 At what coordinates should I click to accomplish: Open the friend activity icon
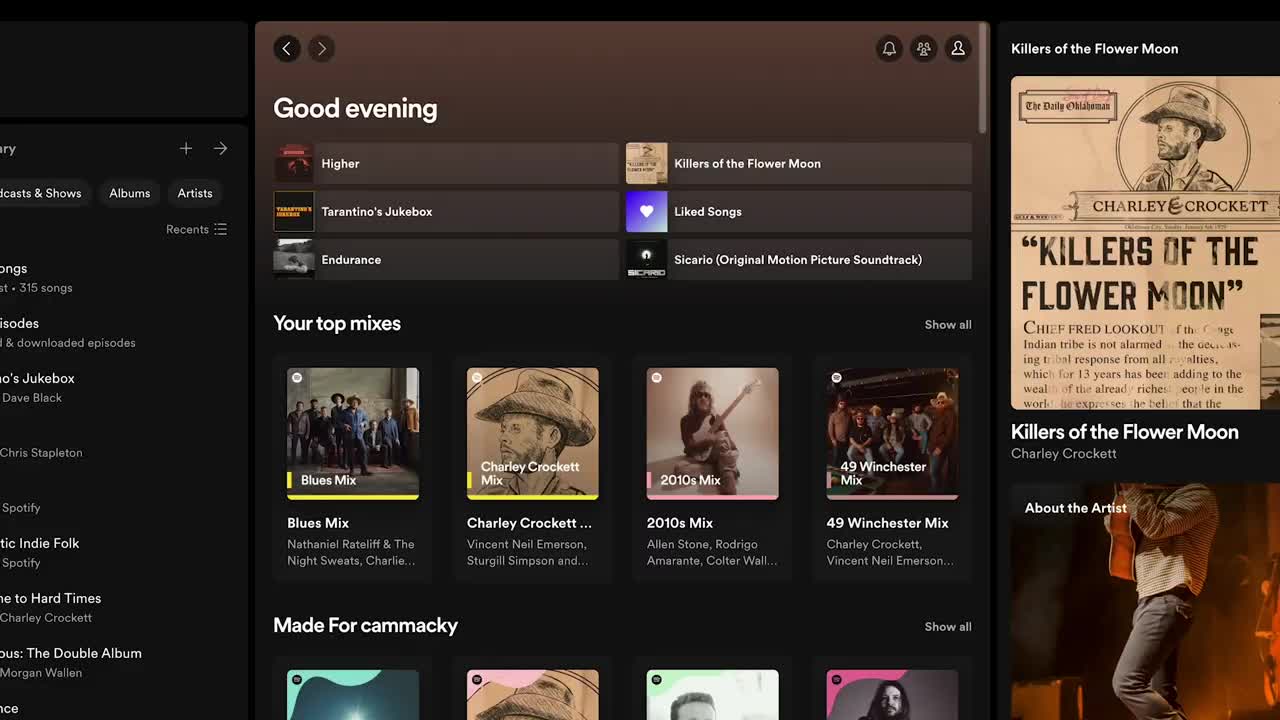[924, 49]
